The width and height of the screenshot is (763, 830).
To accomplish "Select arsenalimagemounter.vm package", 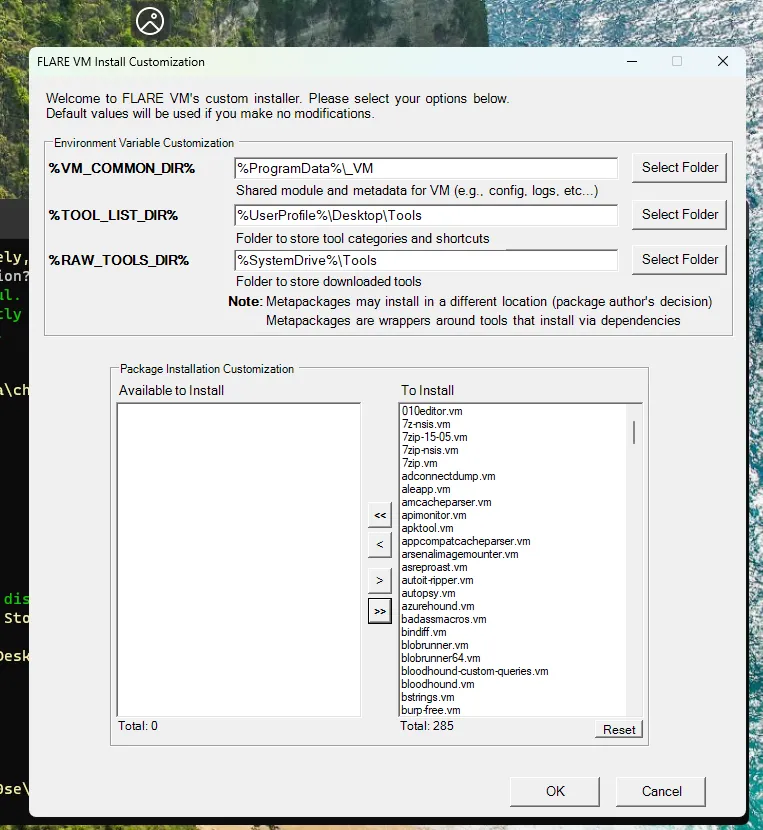I will point(460,554).
